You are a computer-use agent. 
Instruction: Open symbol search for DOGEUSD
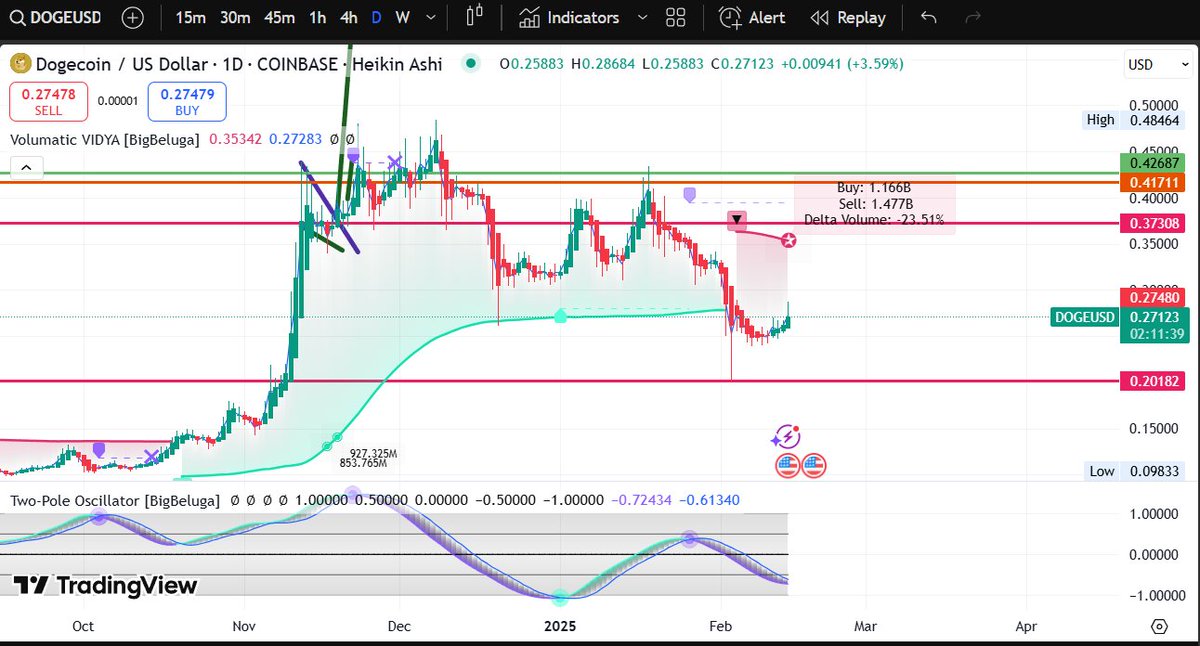[58, 18]
